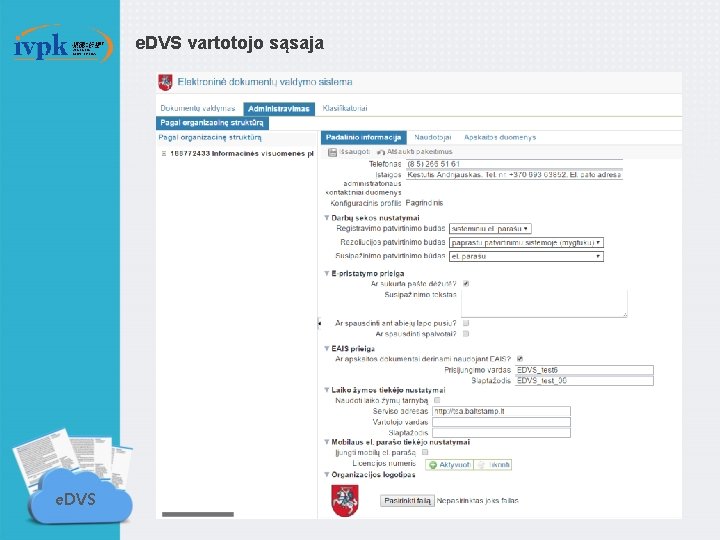720x540 pixels.
Task: Click the Elektroninė dokumentų valdymo sistema title
Action: pos(265,82)
